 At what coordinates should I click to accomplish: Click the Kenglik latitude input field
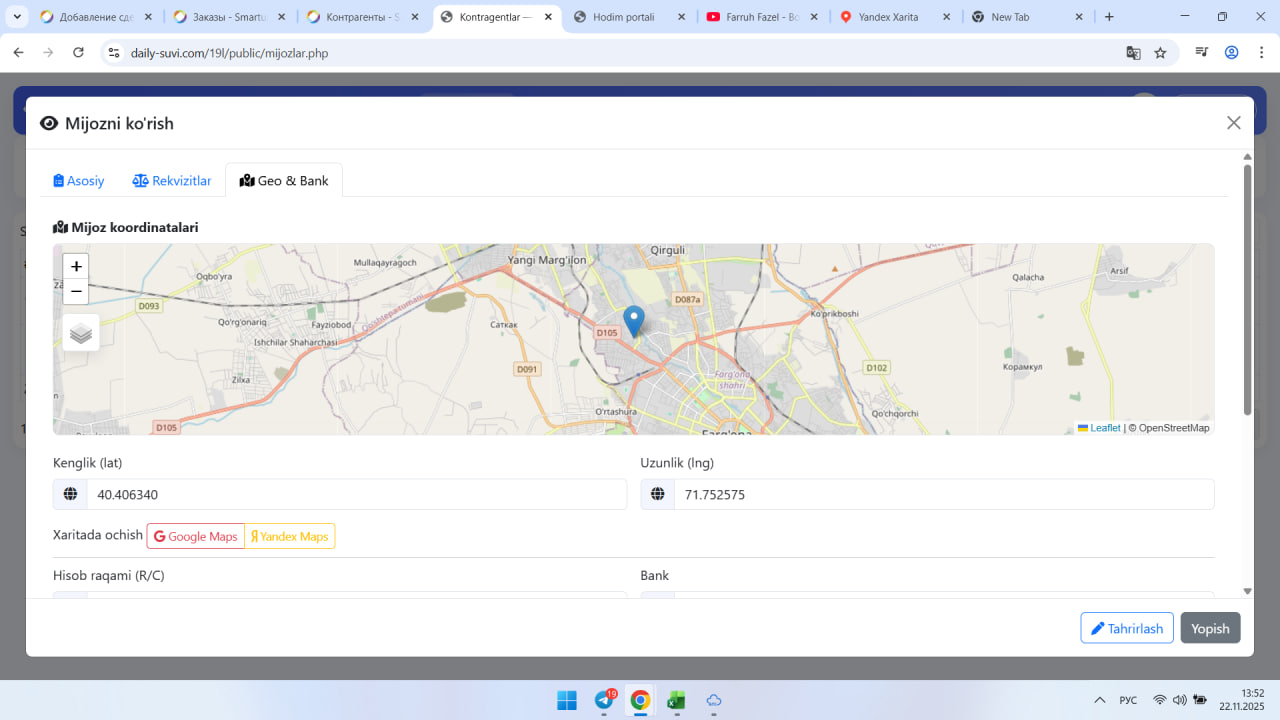click(x=355, y=495)
